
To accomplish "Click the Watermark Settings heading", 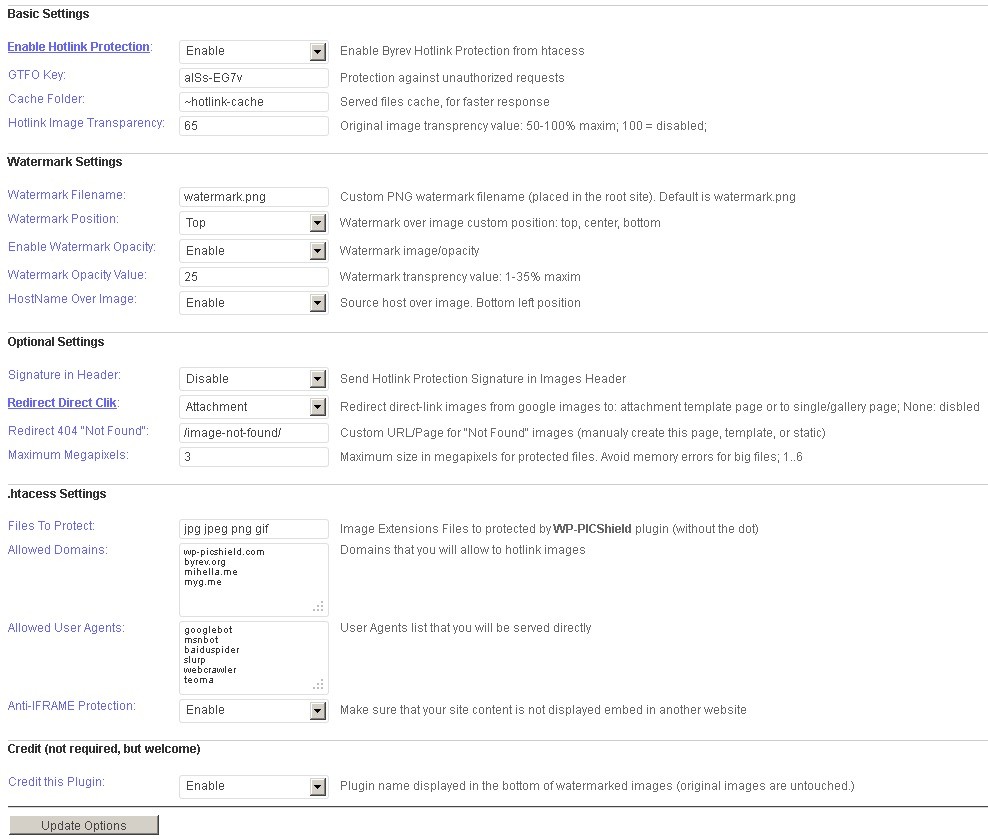I will pos(64,162).
